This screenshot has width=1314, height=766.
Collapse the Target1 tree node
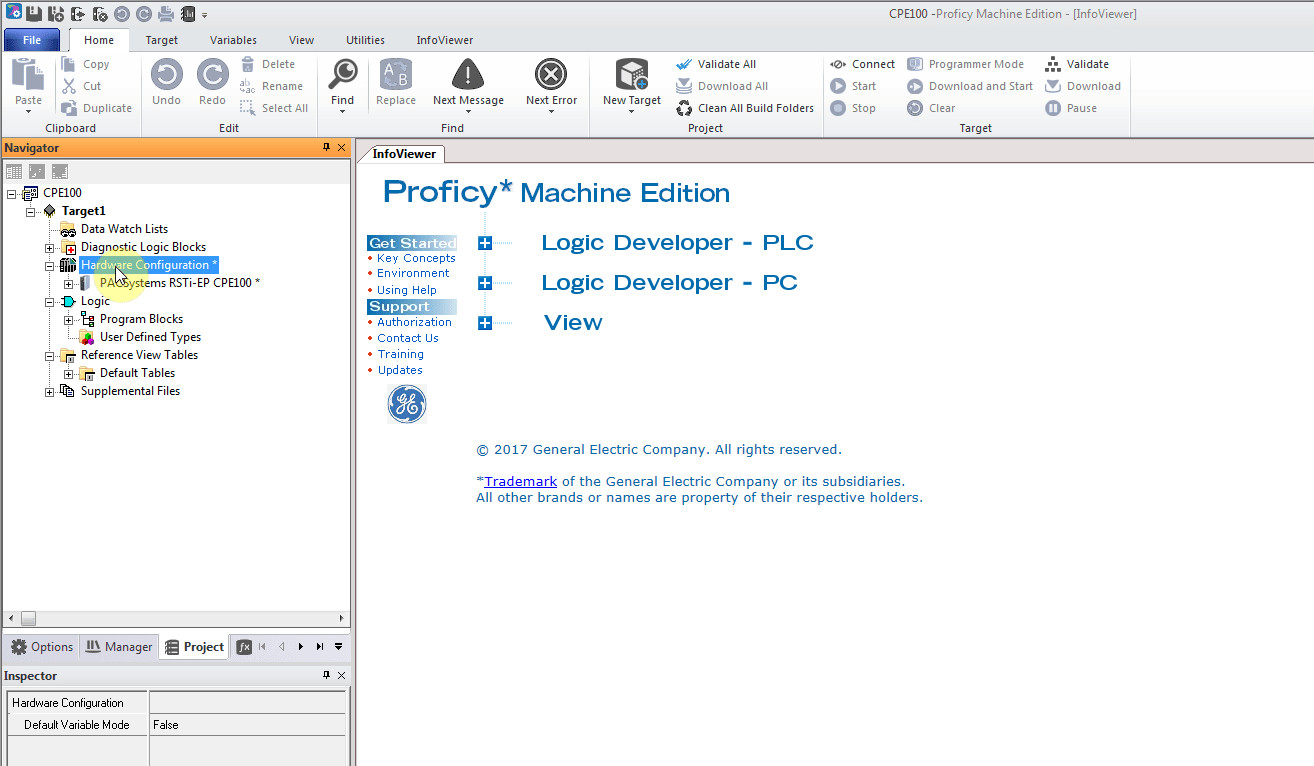coord(31,212)
